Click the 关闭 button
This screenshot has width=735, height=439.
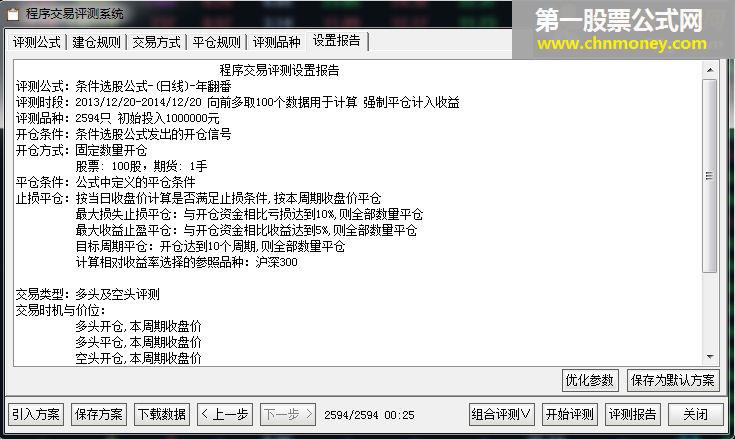coord(696,414)
